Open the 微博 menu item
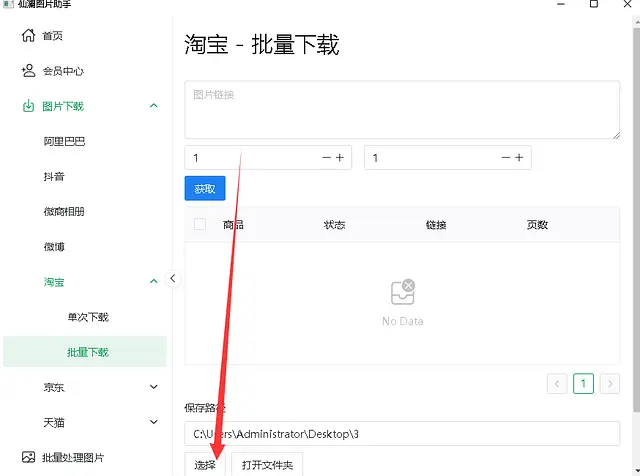The image size is (640, 476). (x=54, y=247)
